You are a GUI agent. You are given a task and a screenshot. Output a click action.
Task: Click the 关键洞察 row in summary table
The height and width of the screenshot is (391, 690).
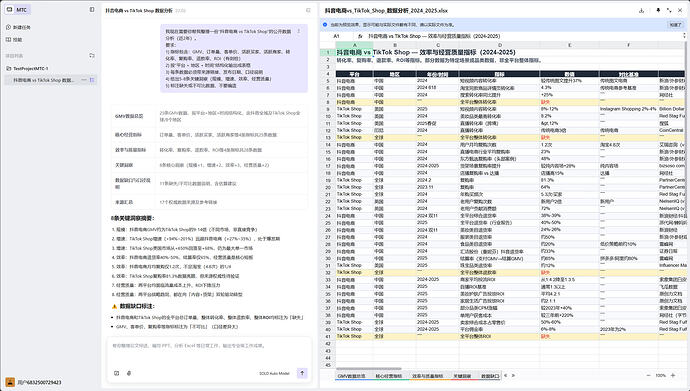pyautogui.click(x=209, y=165)
